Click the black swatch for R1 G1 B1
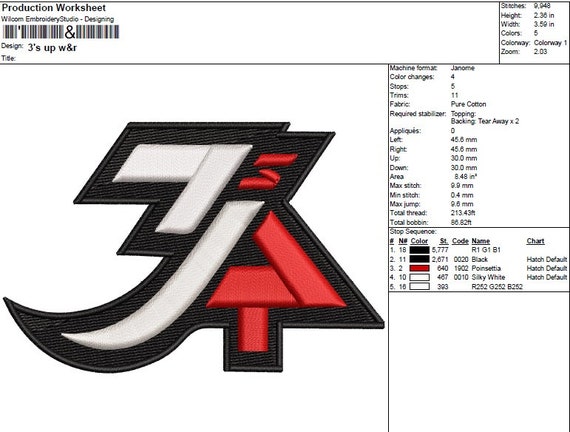The height and width of the screenshot is (432, 570). point(419,250)
